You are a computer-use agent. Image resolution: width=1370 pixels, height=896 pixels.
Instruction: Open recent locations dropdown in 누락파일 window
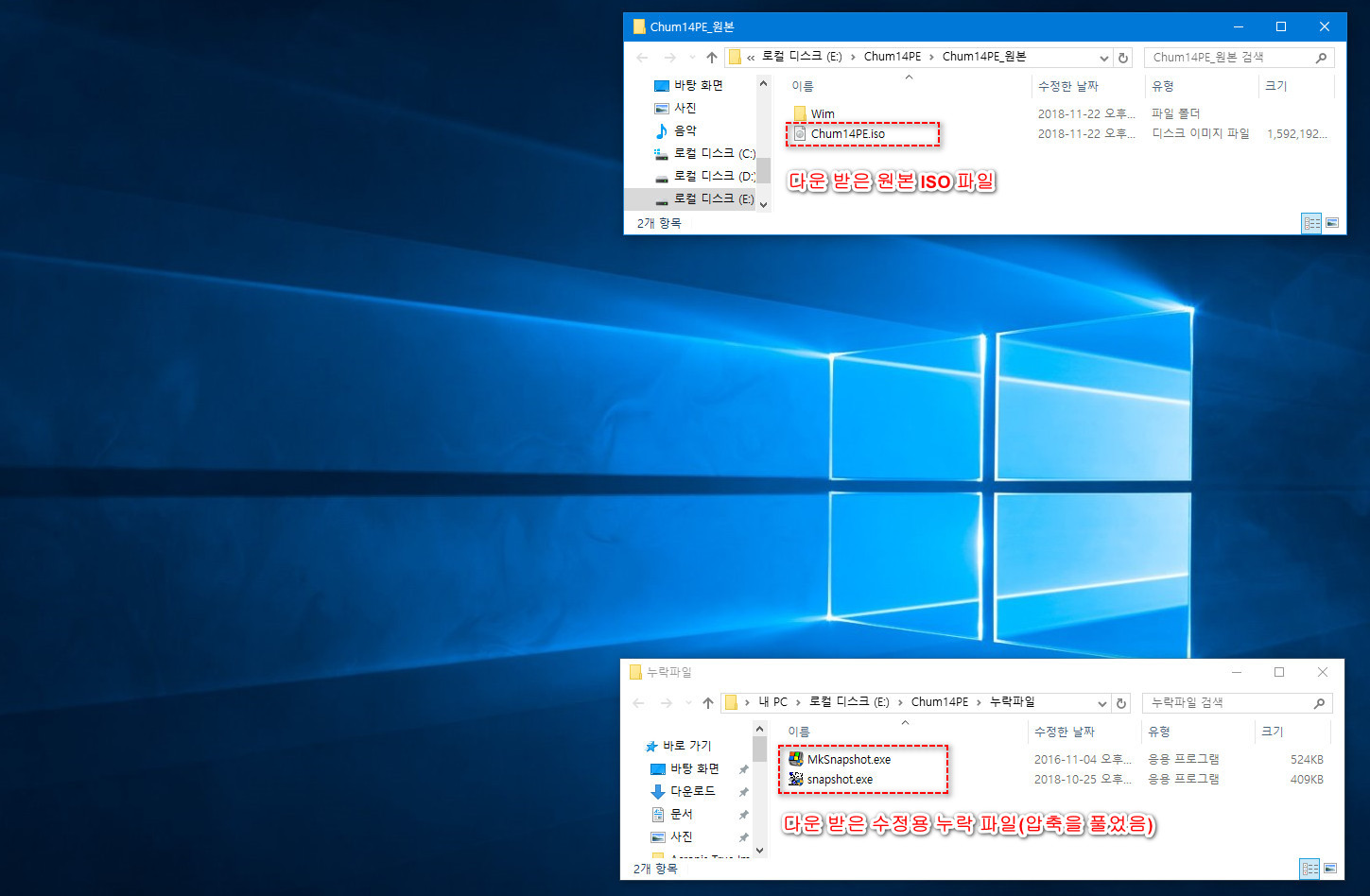687,703
